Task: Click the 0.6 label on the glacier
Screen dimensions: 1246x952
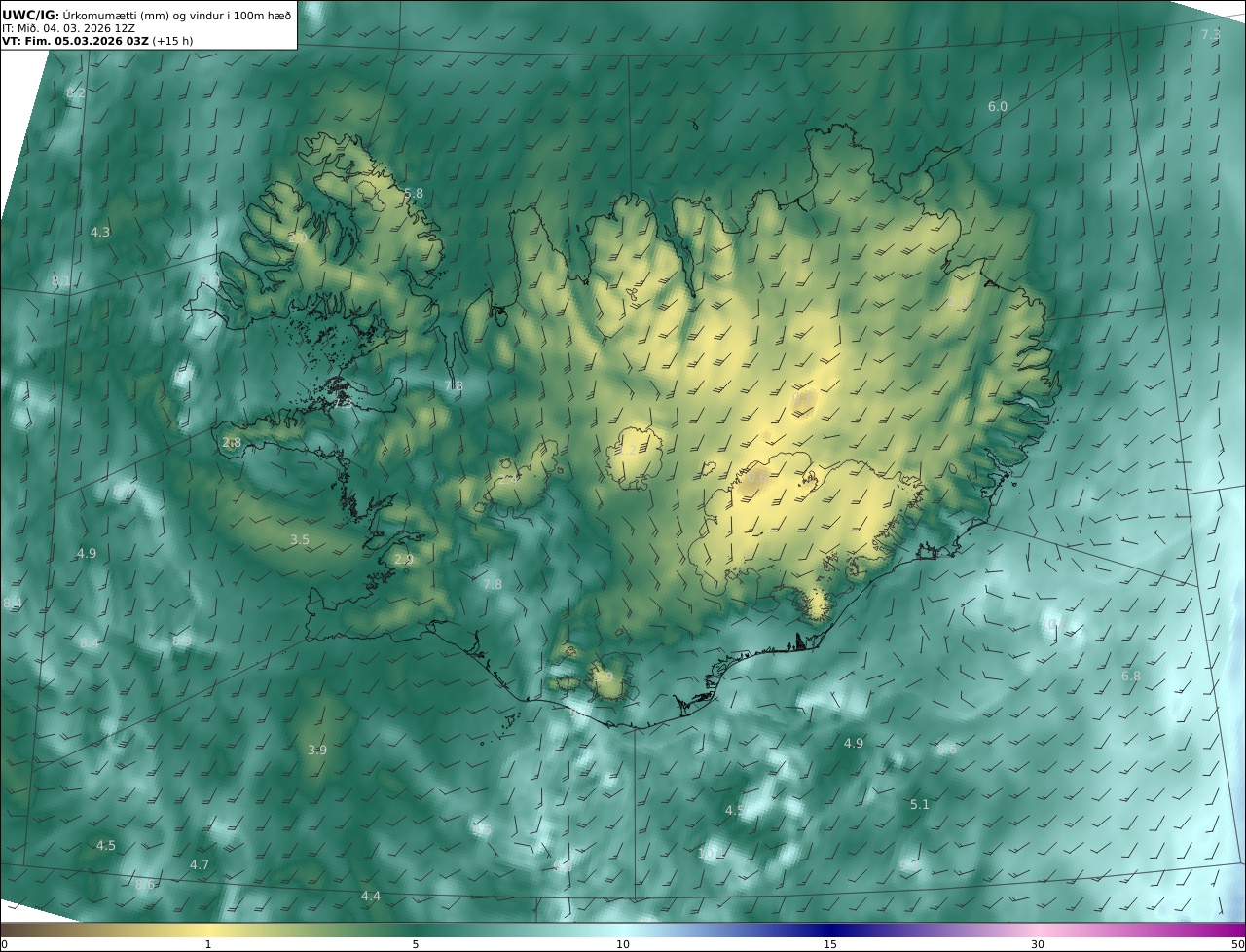Action: click(757, 477)
